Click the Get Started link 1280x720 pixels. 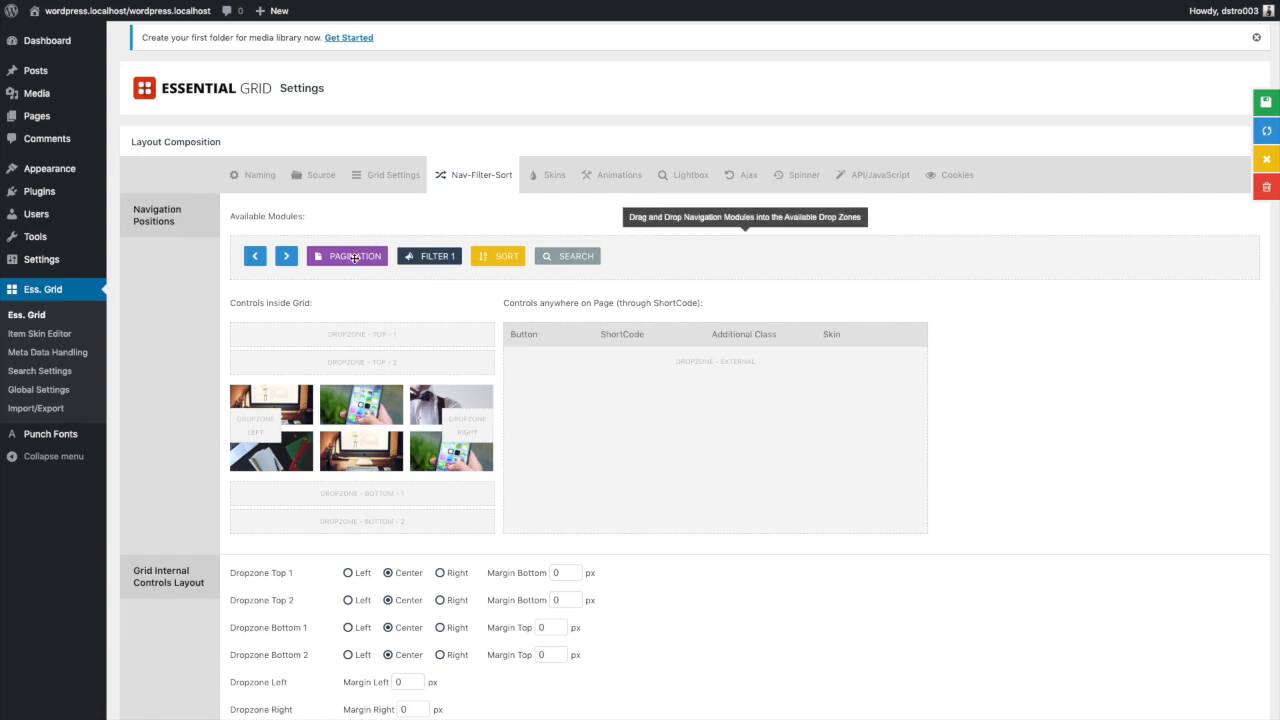[349, 38]
